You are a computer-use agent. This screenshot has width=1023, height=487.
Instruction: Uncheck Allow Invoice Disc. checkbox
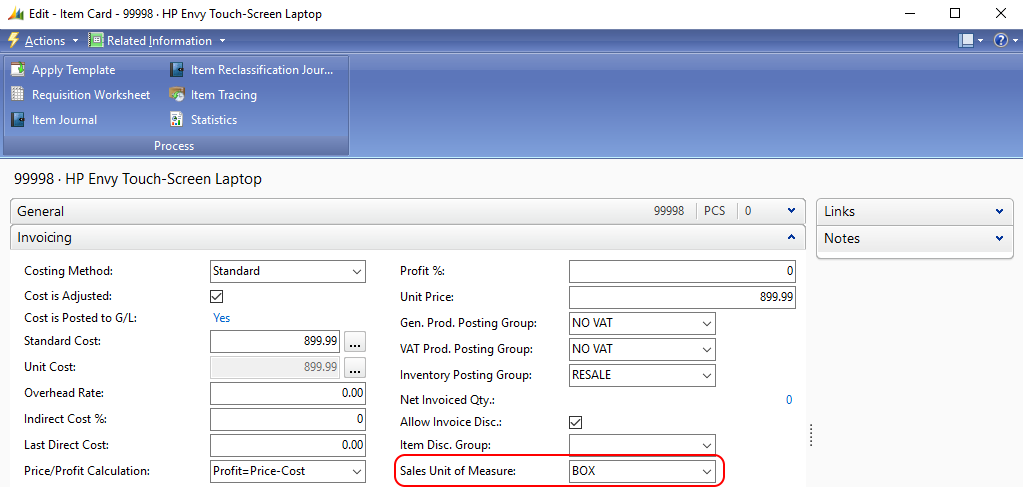click(x=575, y=423)
